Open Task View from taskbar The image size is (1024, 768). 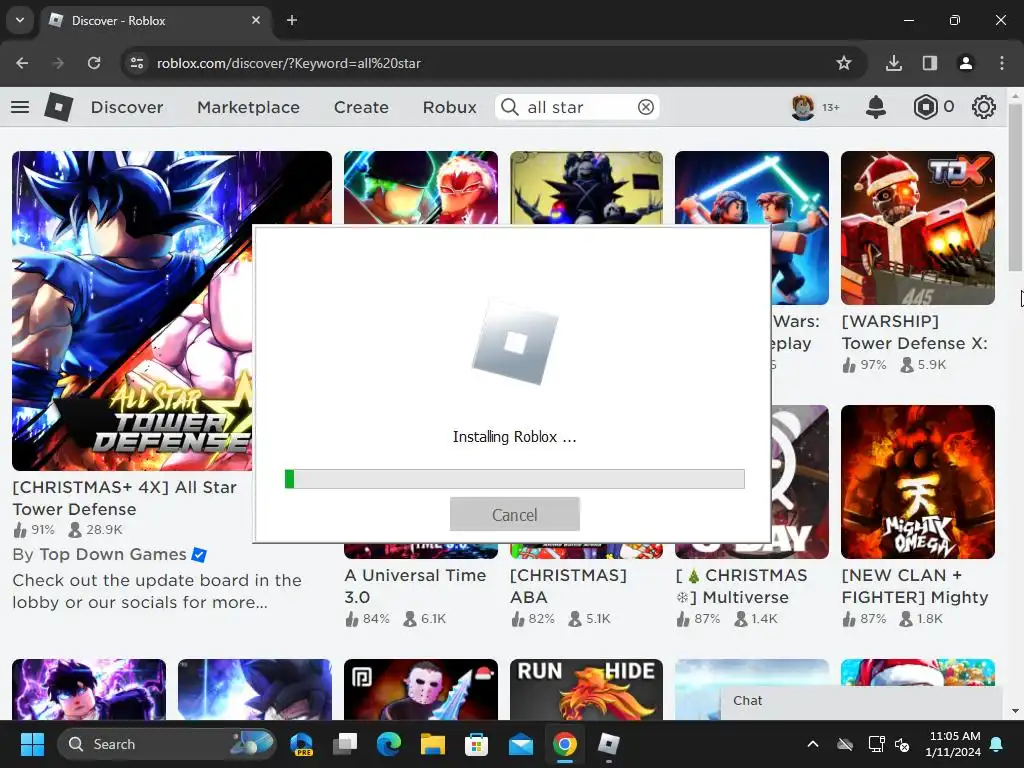tap(345, 744)
